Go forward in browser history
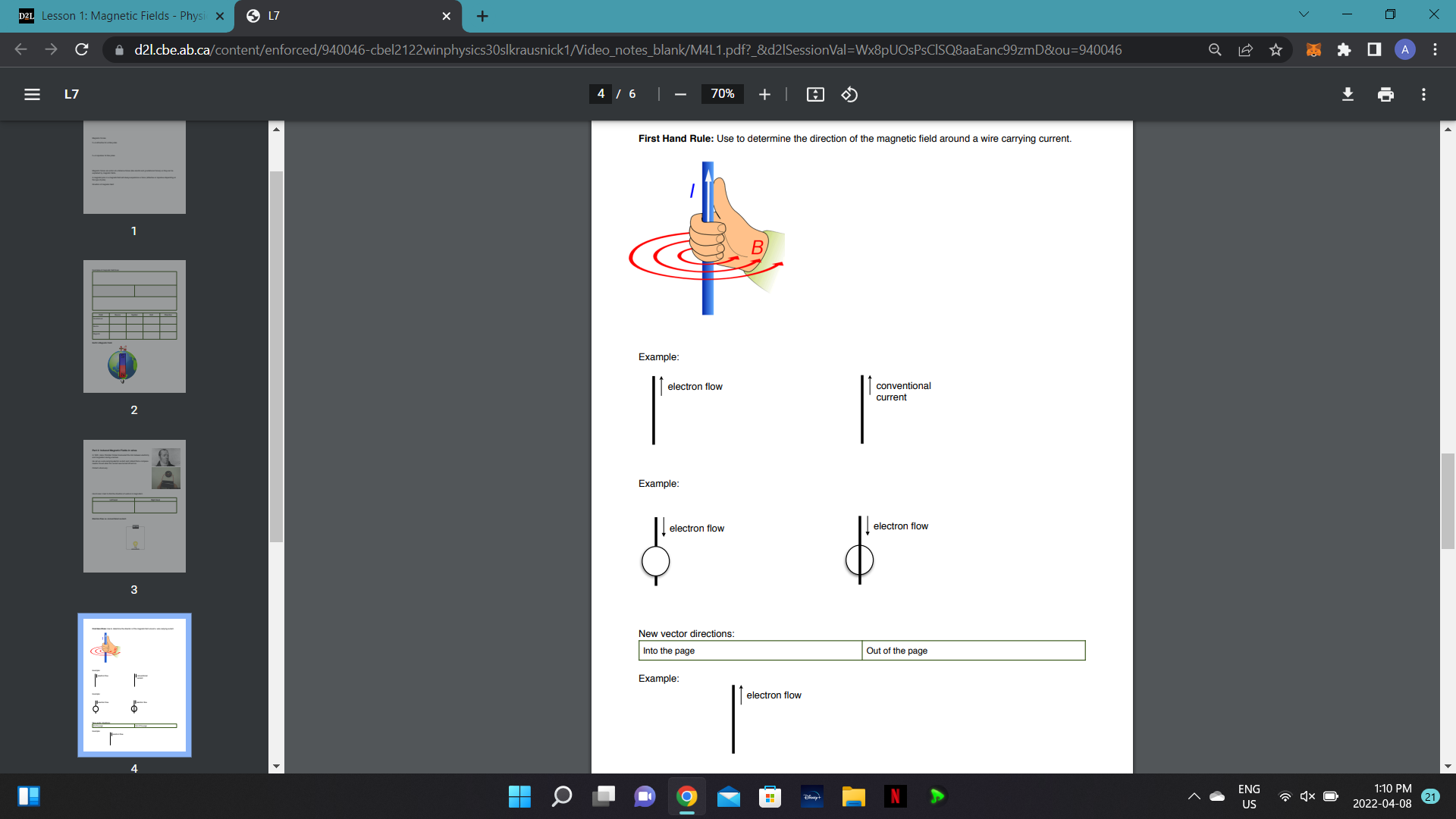Viewport: 1456px width, 819px height. (51, 49)
